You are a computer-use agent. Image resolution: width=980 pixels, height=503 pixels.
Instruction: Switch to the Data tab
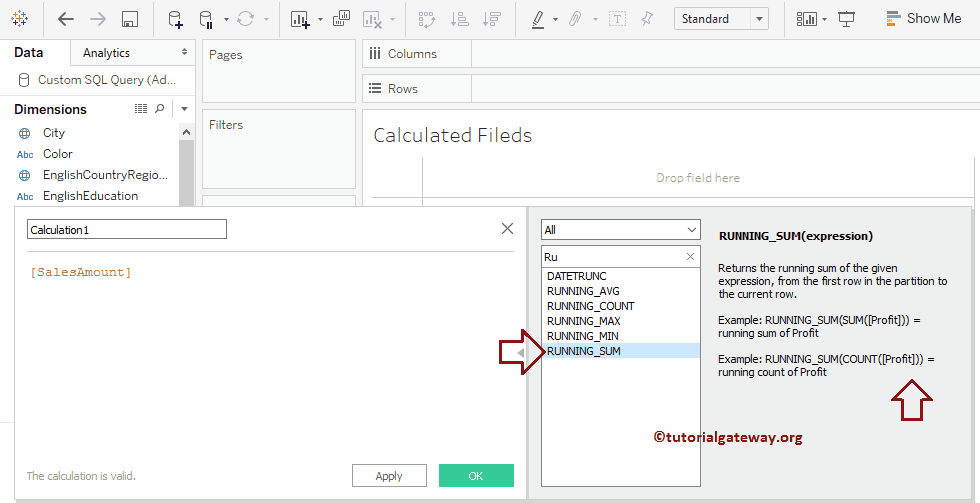(x=29, y=52)
